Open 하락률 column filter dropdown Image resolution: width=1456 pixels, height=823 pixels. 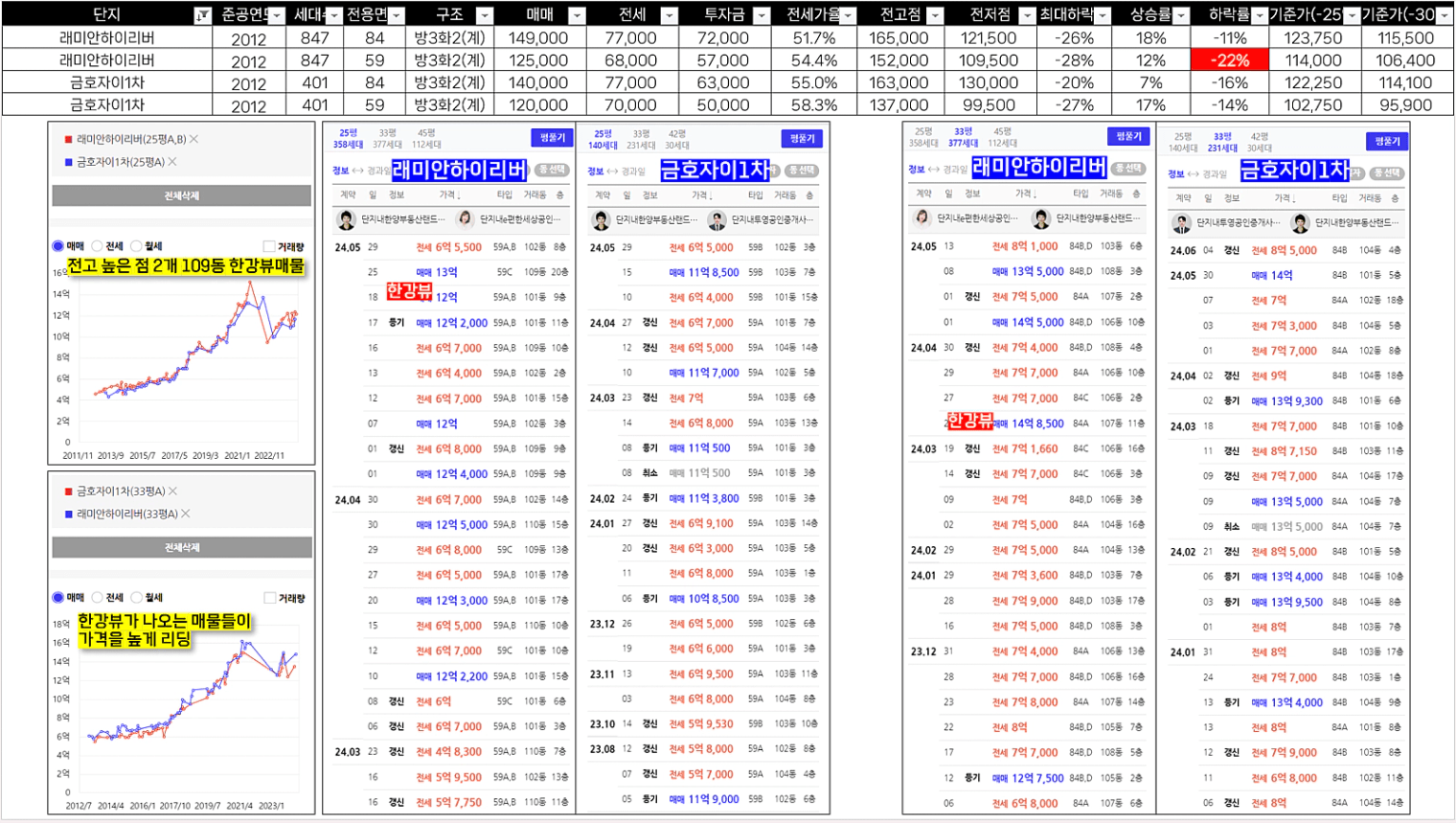[x=1259, y=15]
